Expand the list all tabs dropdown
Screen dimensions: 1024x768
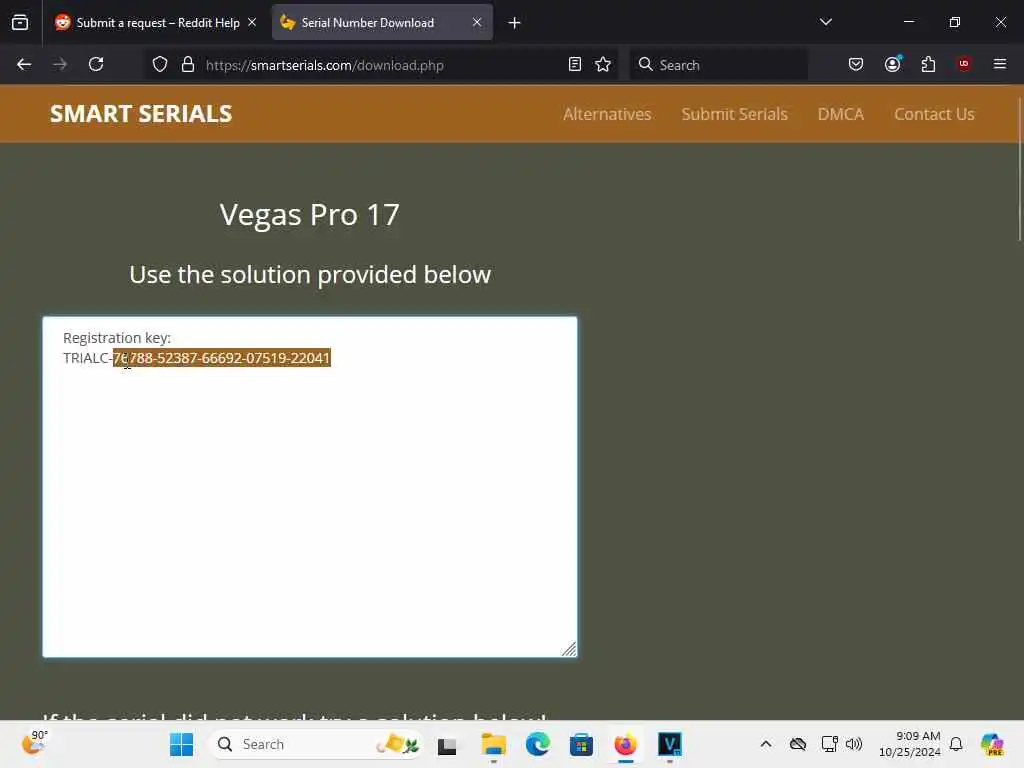825,22
